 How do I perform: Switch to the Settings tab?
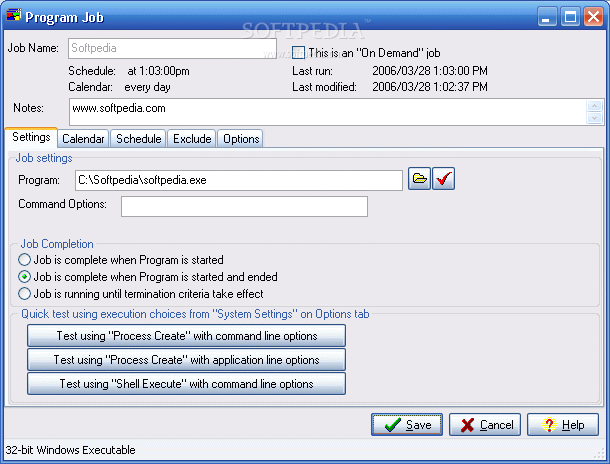pyautogui.click(x=31, y=137)
